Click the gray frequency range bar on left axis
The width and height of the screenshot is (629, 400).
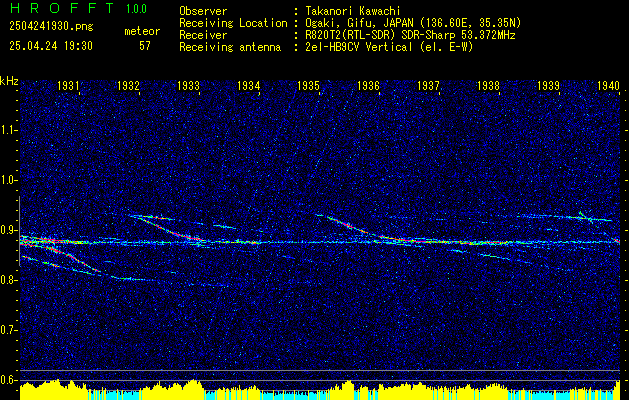point(19,231)
